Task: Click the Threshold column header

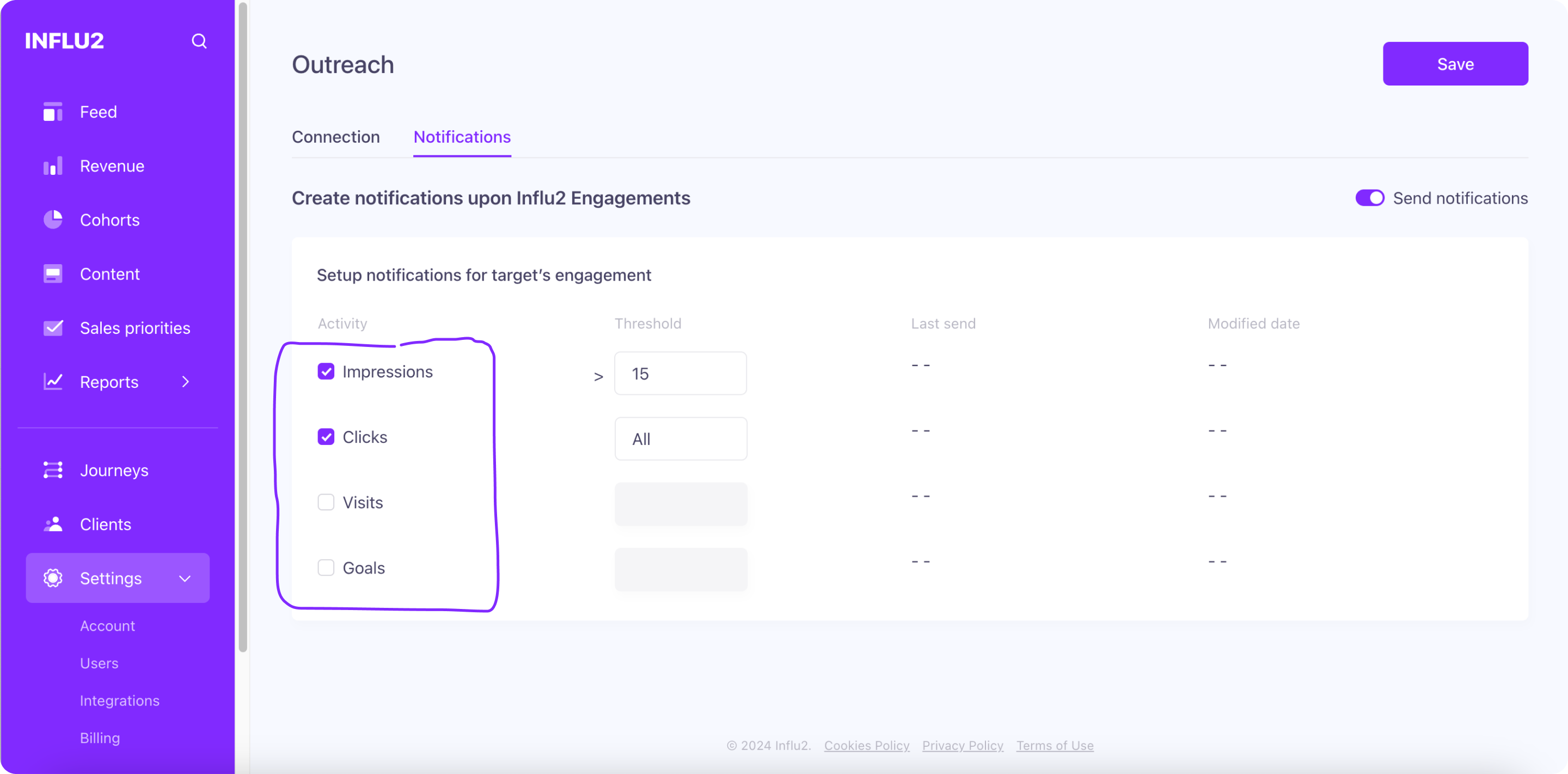Action: tap(648, 324)
